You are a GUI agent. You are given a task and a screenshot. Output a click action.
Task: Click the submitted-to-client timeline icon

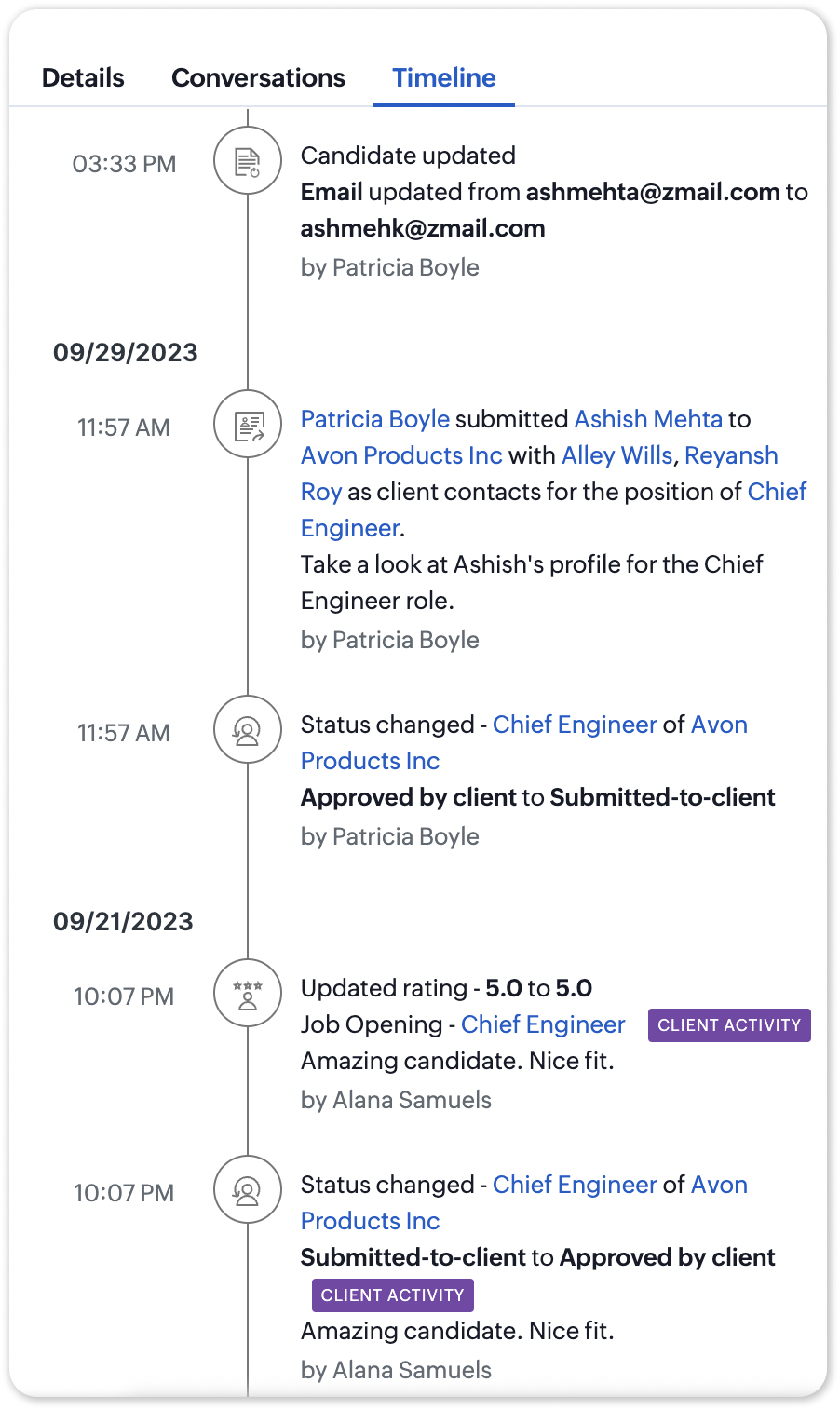click(248, 424)
